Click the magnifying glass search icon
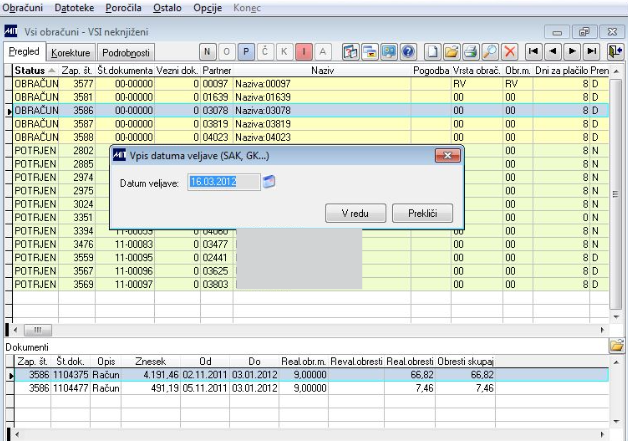This screenshot has height=441, width=628. (x=490, y=52)
